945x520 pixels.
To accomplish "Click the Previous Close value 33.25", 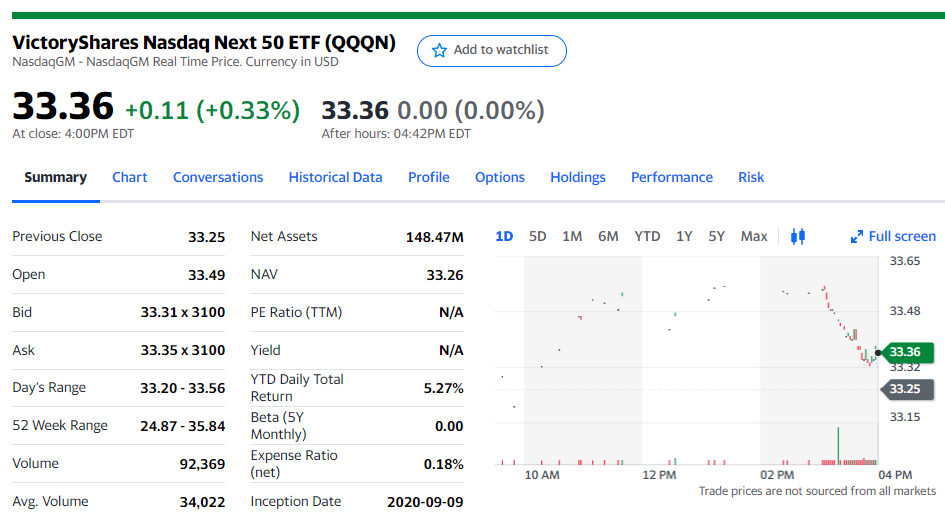I will coord(206,237).
